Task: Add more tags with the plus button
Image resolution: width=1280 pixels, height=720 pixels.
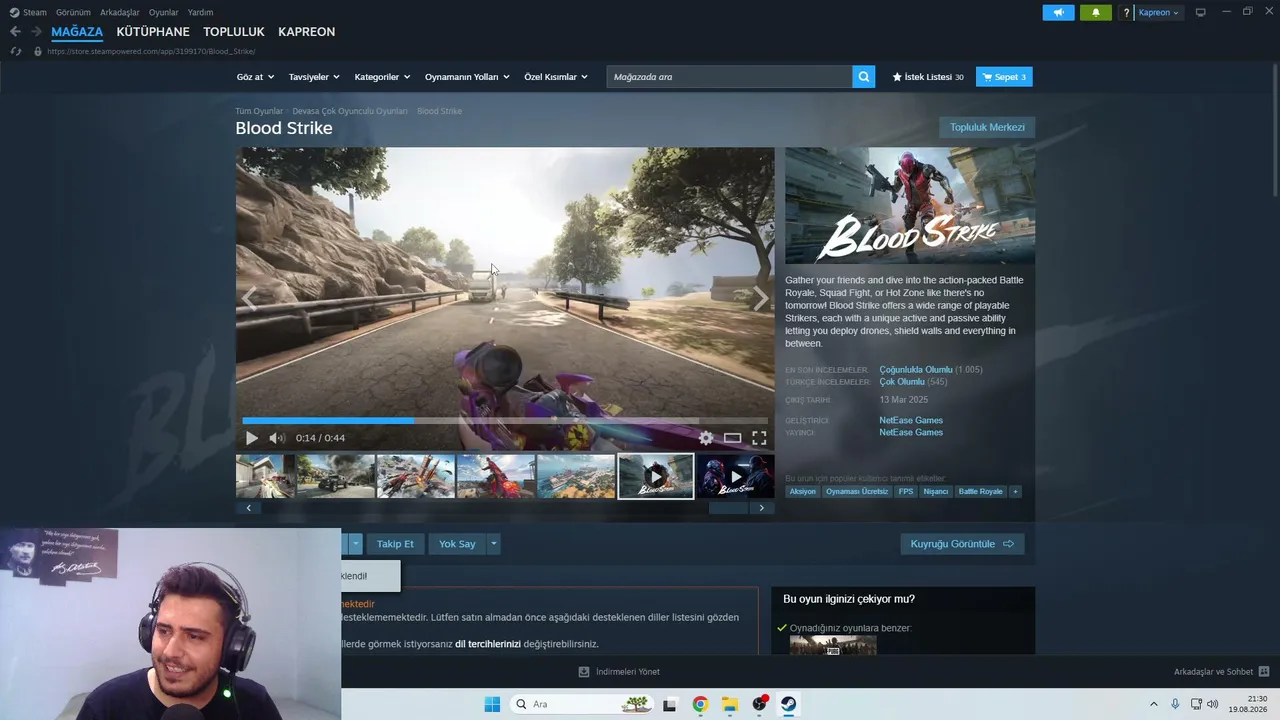Action: (x=1015, y=492)
